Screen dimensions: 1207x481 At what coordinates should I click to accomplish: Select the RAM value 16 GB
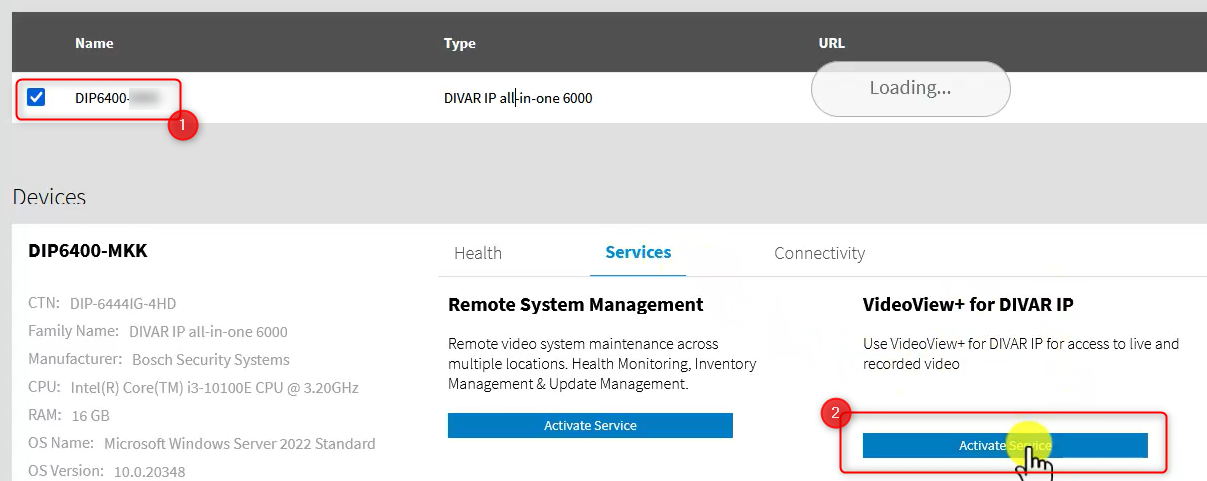(x=91, y=415)
